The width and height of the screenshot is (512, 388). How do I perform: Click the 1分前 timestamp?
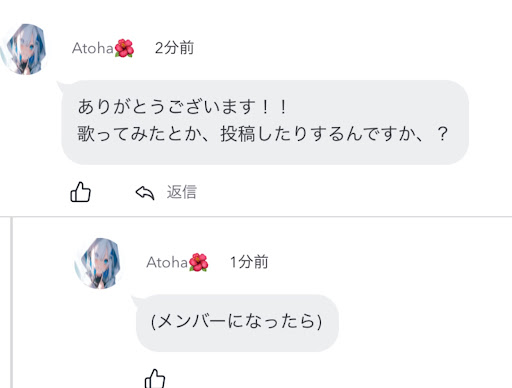pyautogui.click(x=249, y=262)
